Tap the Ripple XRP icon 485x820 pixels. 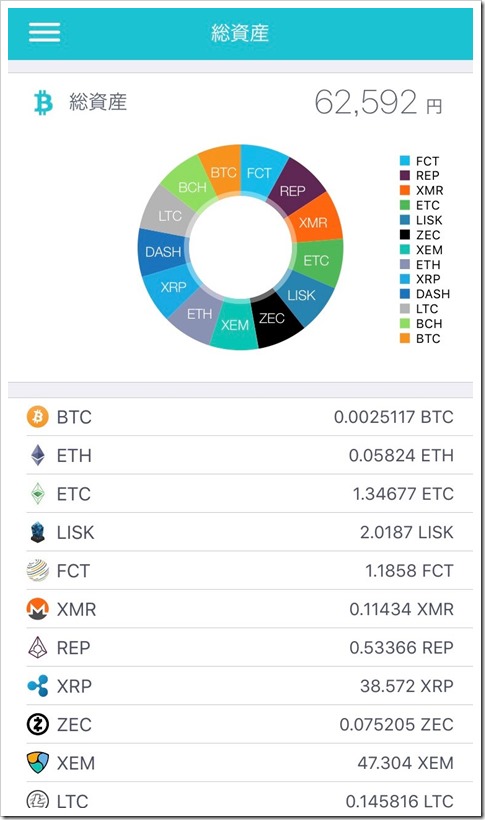tap(38, 686)
